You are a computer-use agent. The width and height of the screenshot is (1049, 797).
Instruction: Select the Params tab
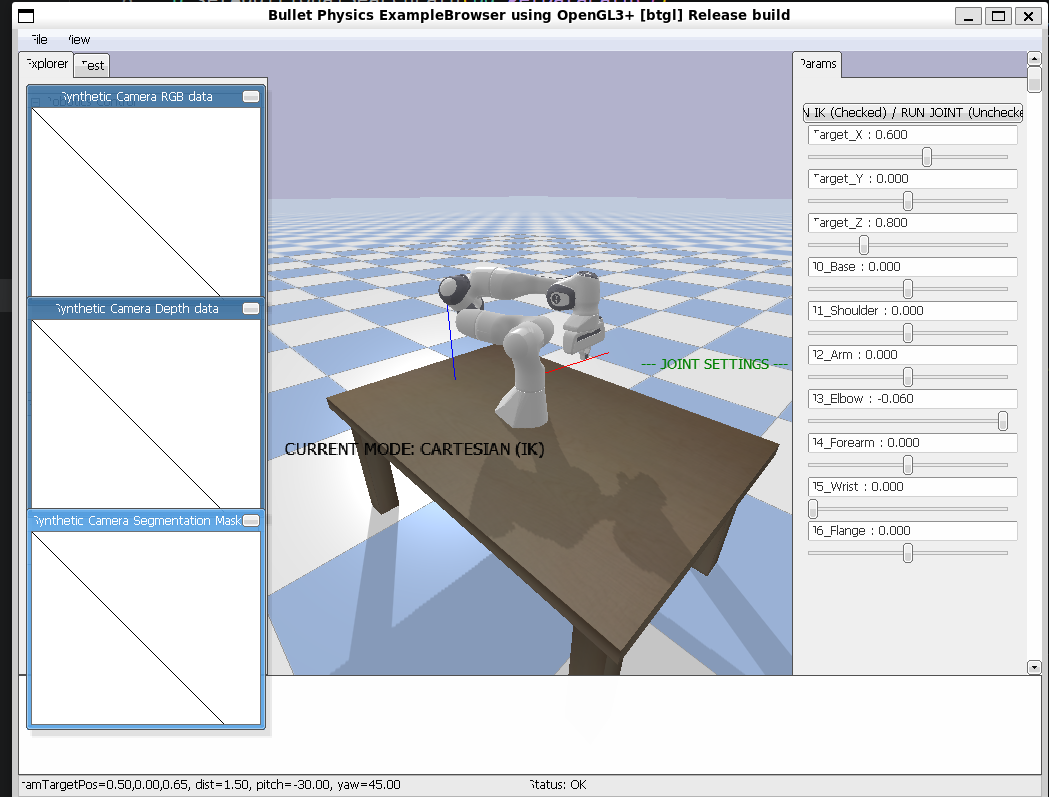coord(818,64)
